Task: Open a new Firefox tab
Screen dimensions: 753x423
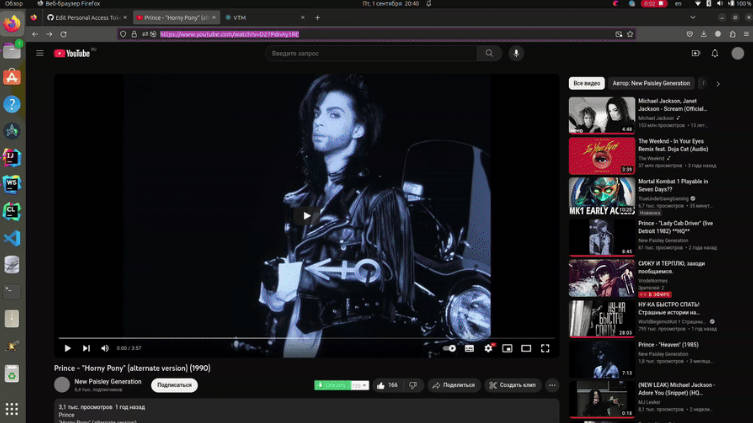Action: 317,18
